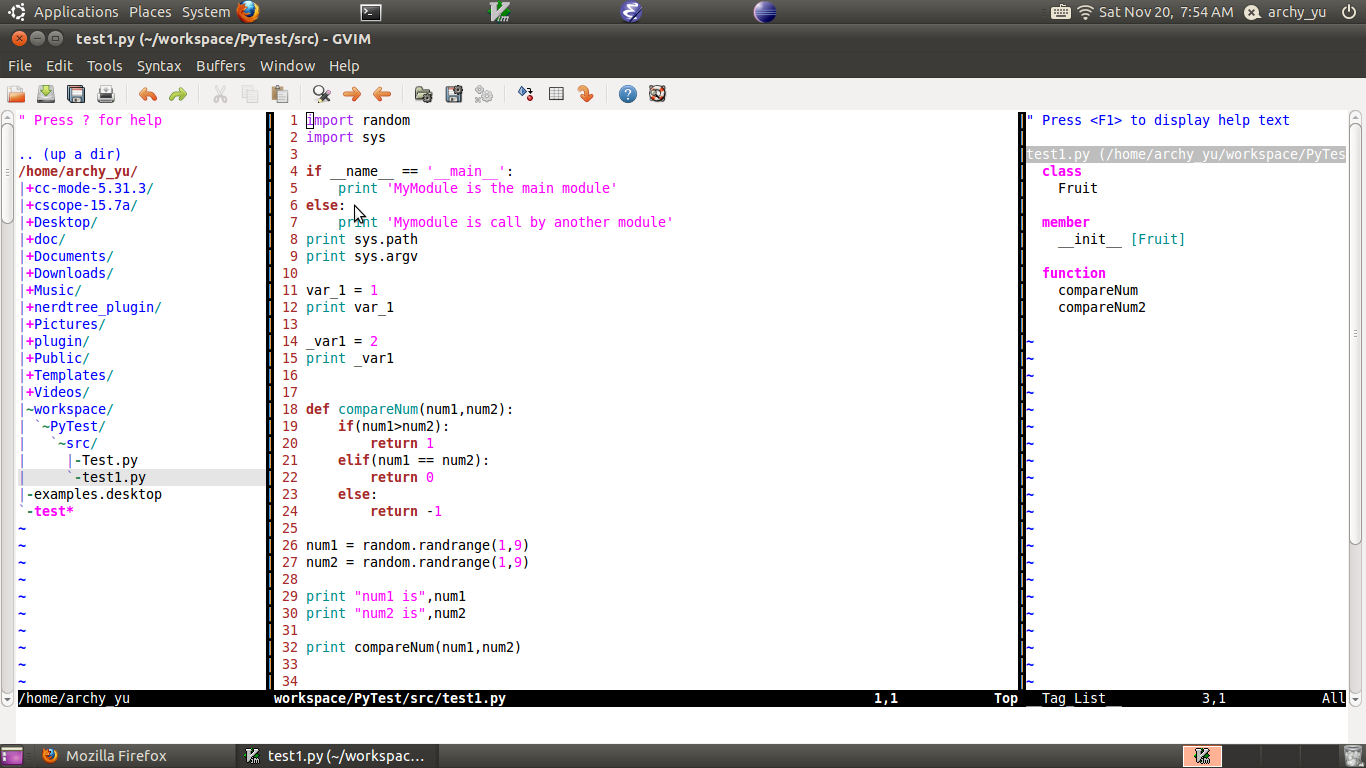1366x768 pixels.
Task: Click the green Redo arrow icon
Action: pos(178,94)
